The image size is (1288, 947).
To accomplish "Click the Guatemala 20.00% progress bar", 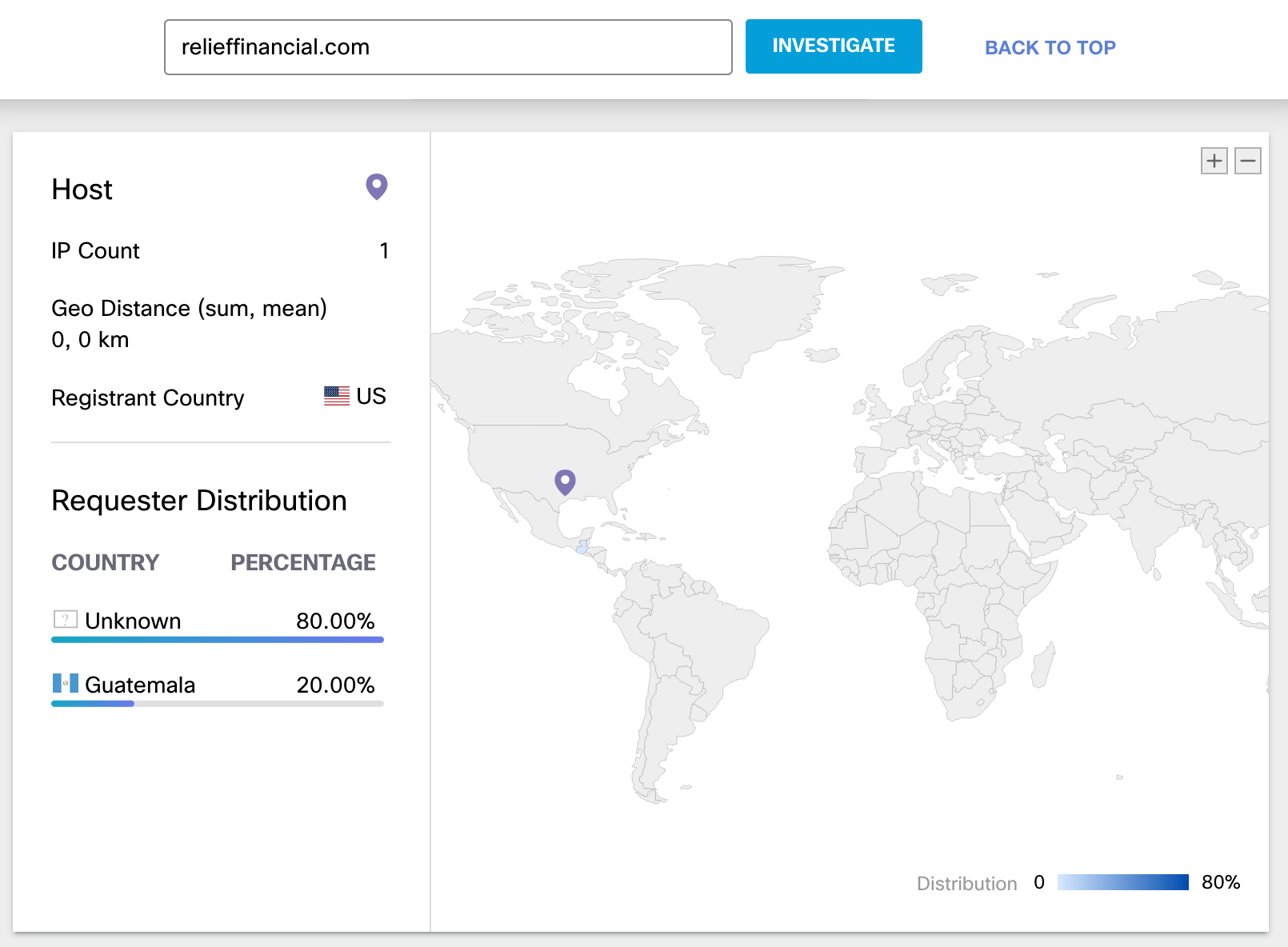I will pos(218,704).
